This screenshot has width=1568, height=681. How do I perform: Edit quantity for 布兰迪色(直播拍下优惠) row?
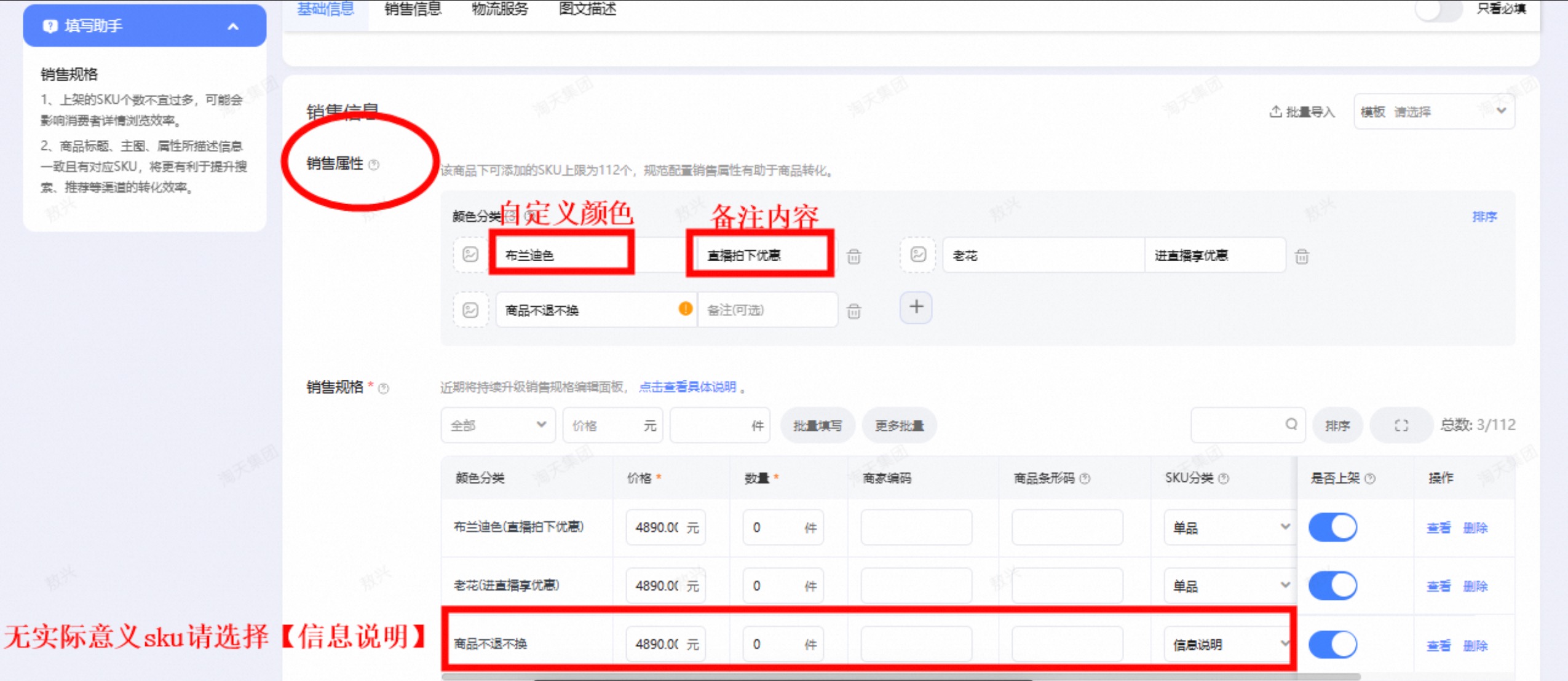[783, 527]
